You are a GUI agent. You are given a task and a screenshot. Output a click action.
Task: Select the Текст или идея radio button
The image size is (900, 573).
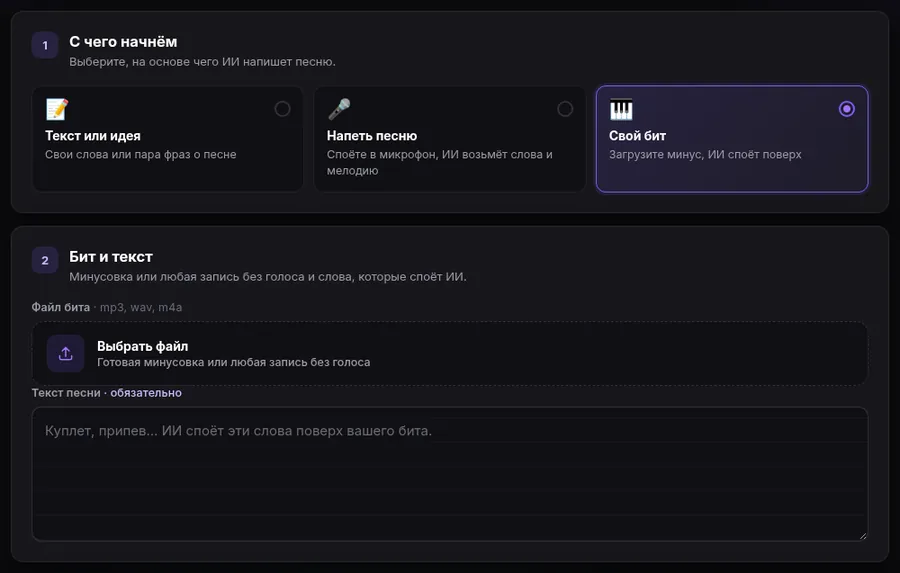click(x=282, y=109)
